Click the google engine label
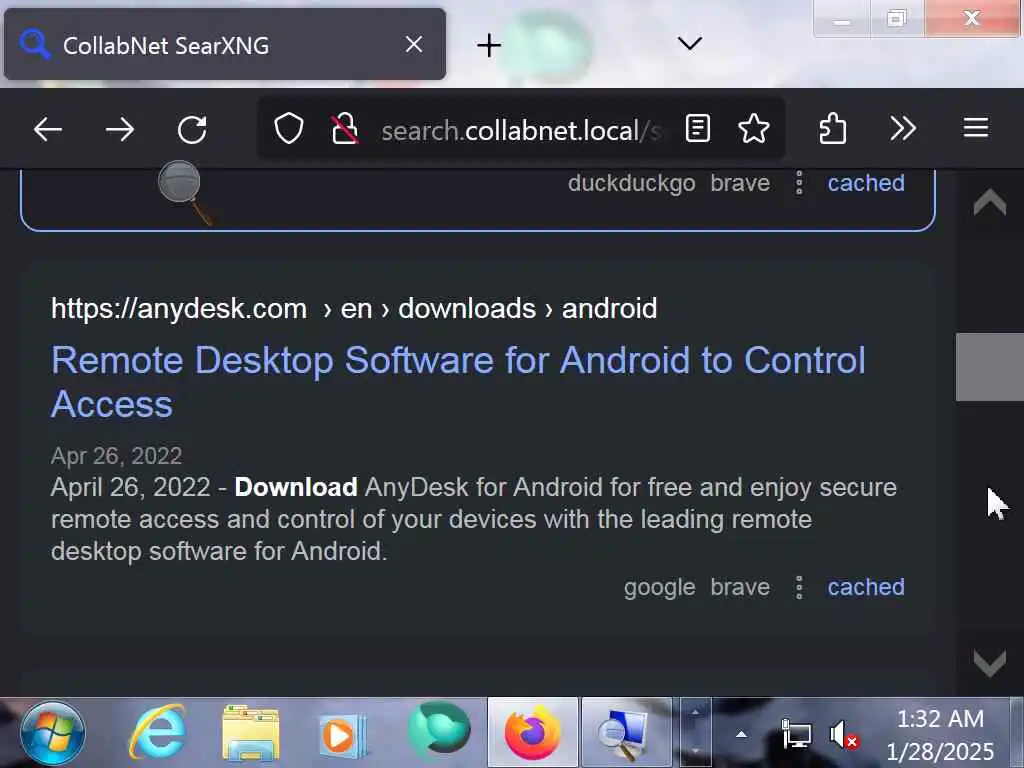The height and width of the screenshot is (768, 1024). click(659, 588)
